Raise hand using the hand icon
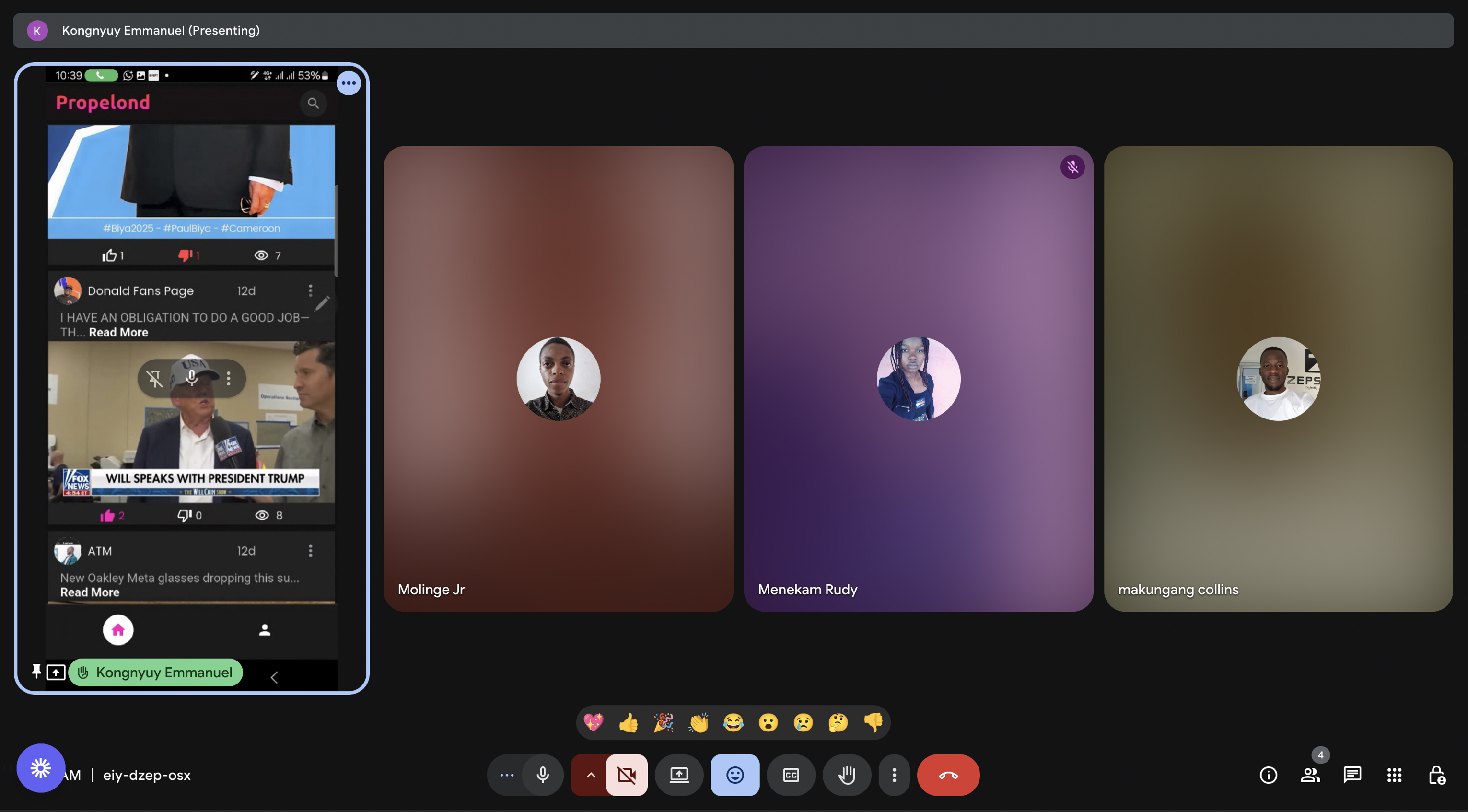The image size is (1468, 812). click(x=846, y=775)
